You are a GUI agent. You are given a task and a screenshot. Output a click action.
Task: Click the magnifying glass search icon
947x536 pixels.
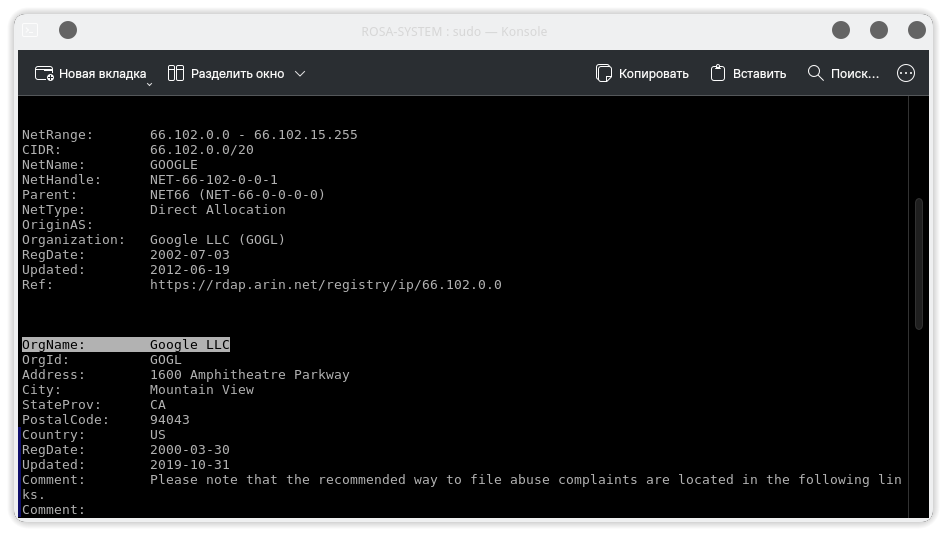pos(815,73)
